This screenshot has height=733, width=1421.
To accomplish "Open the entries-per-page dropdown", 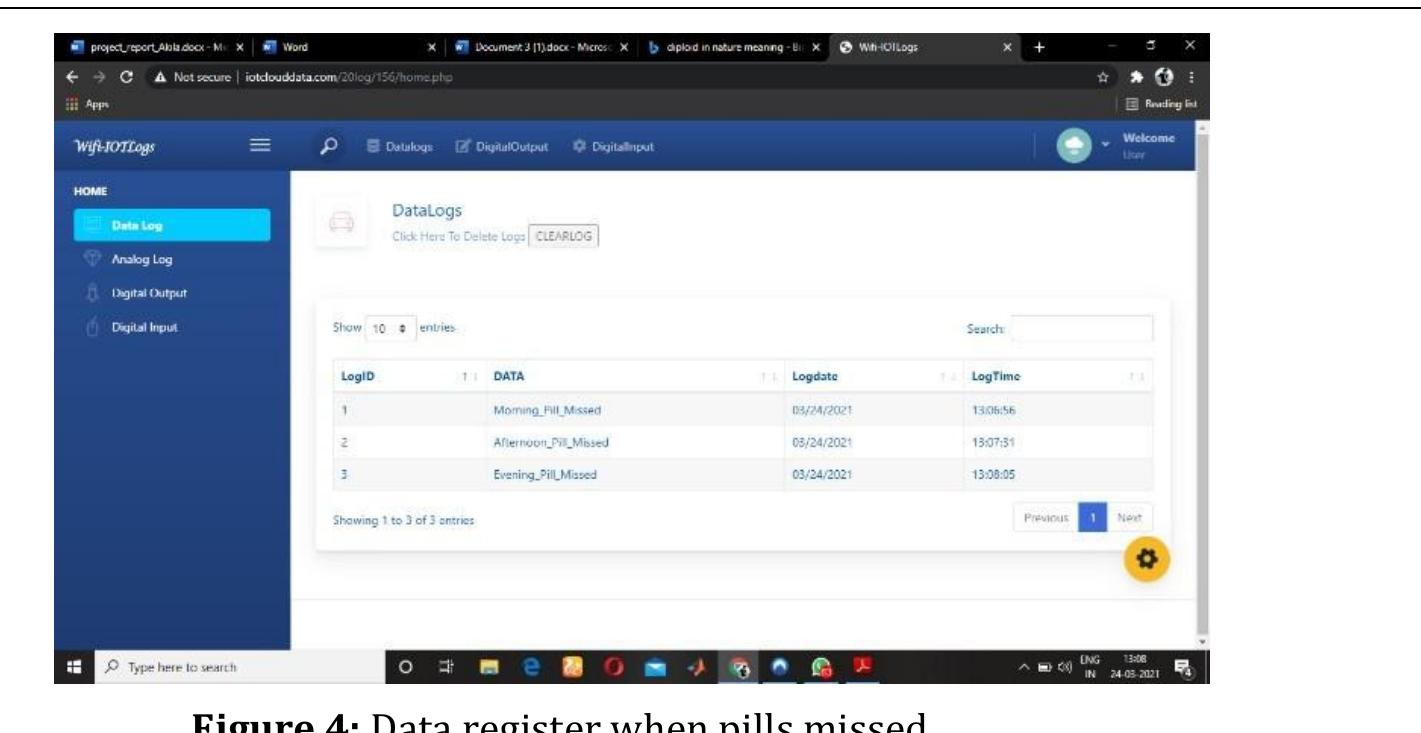I will (381, 328).
